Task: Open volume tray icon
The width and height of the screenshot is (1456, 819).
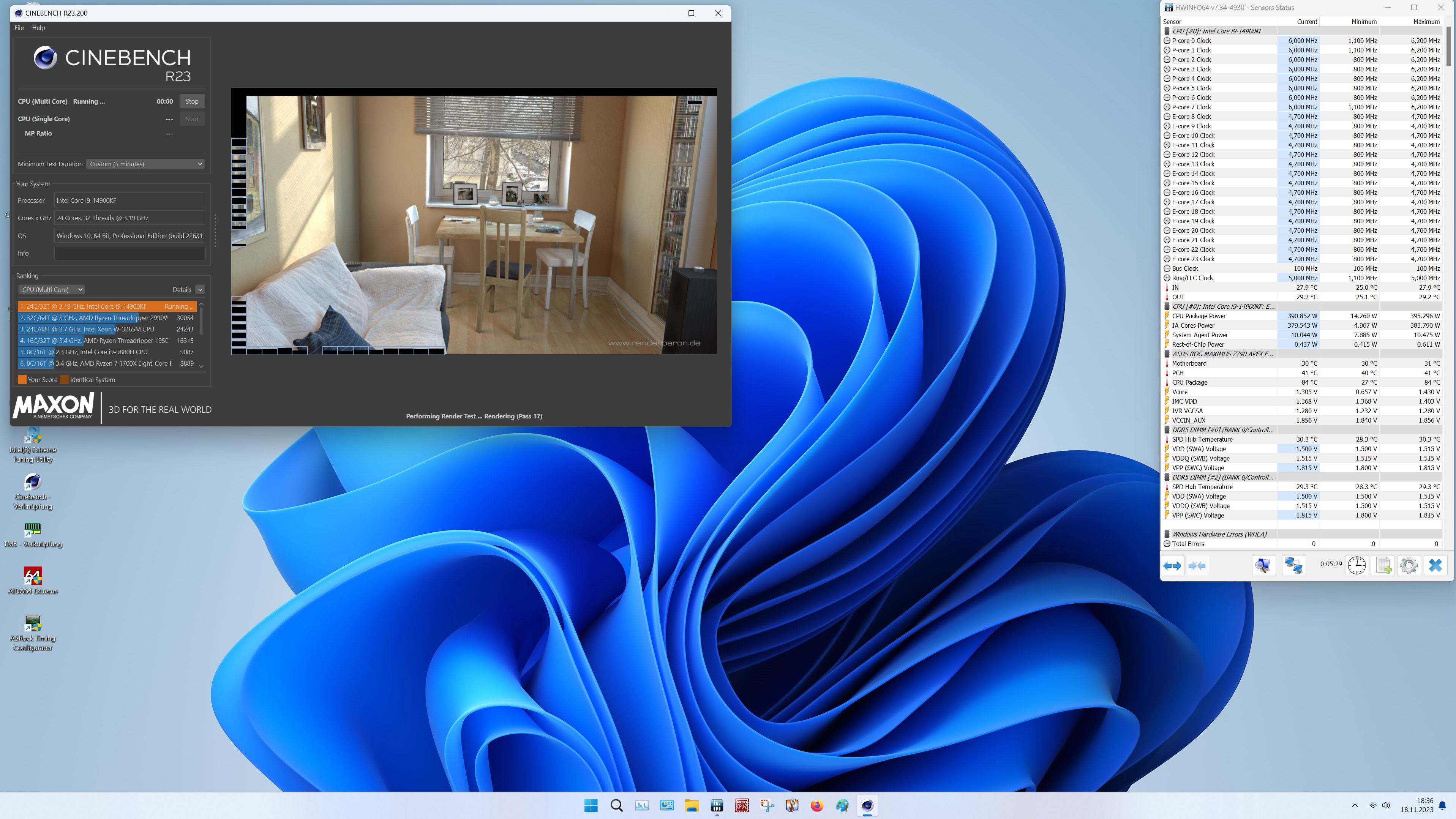Action: [x=1386, y=805]
